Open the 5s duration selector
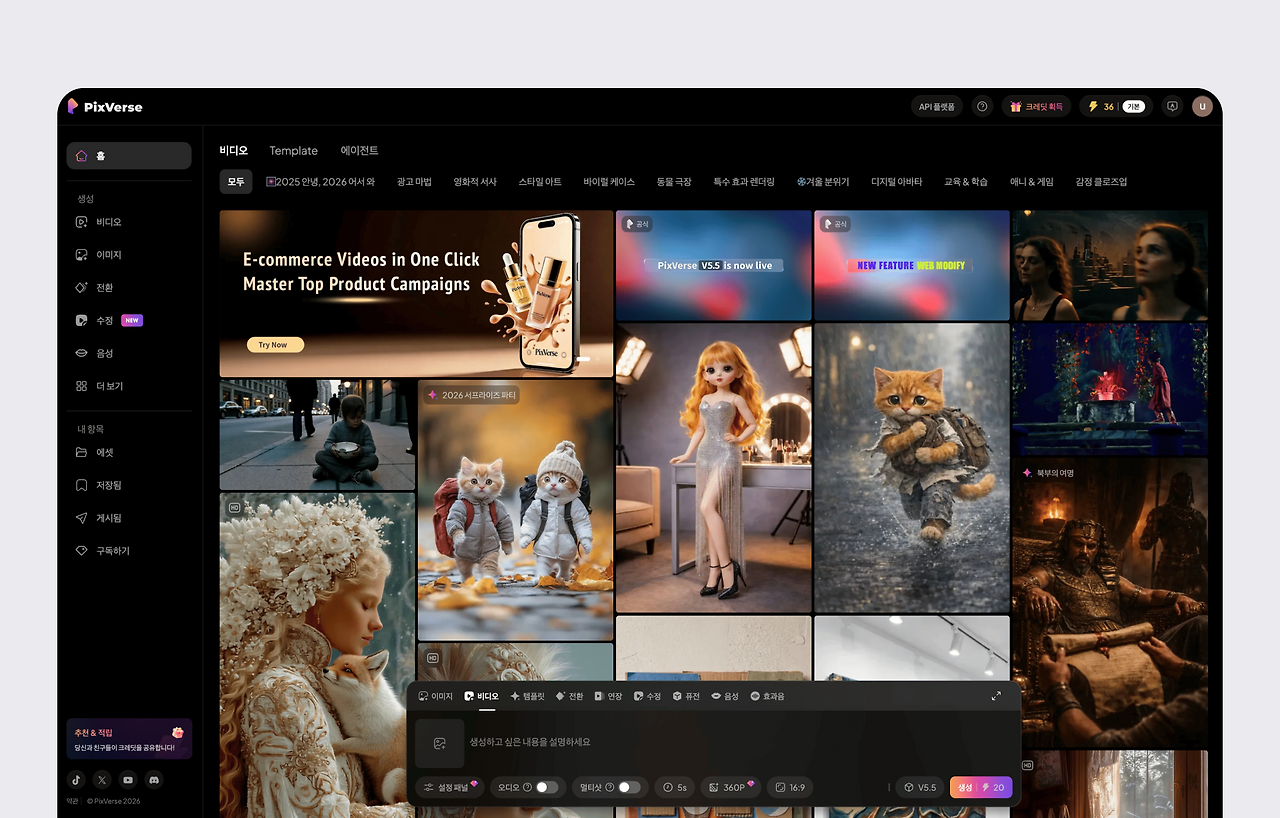 point(675,788)
